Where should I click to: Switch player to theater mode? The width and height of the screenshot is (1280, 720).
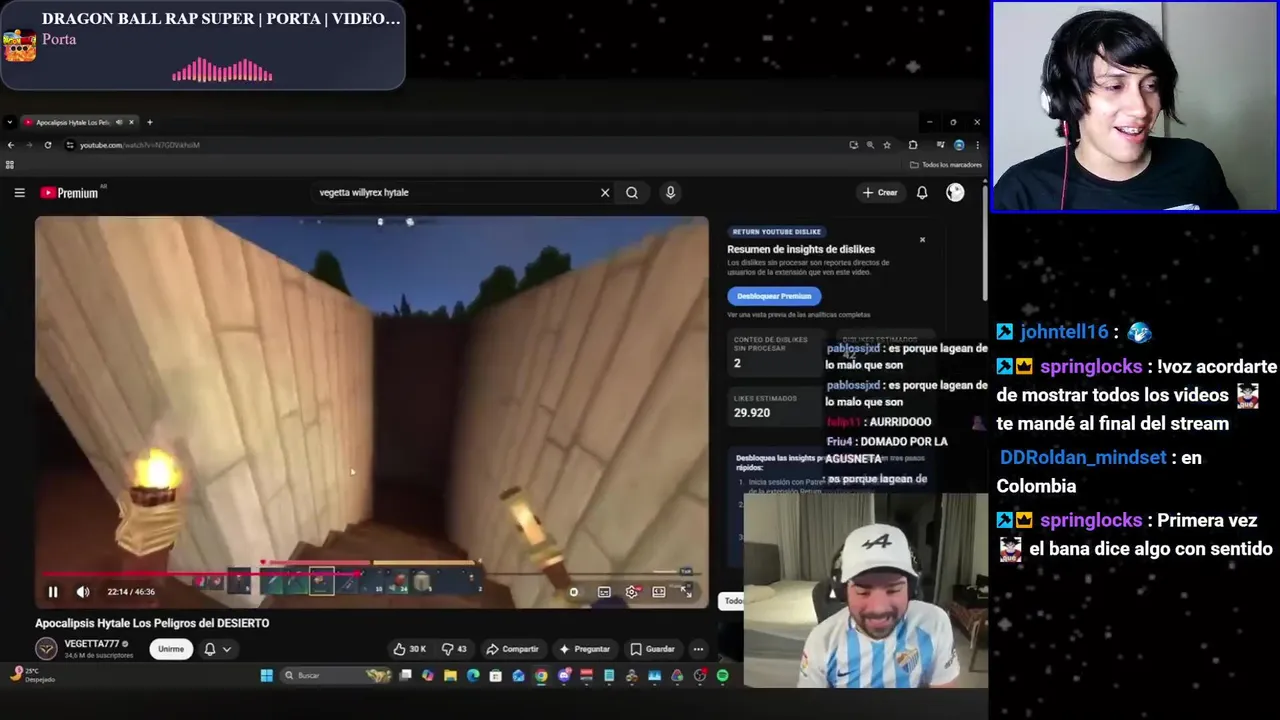click(x=659, y=592)
